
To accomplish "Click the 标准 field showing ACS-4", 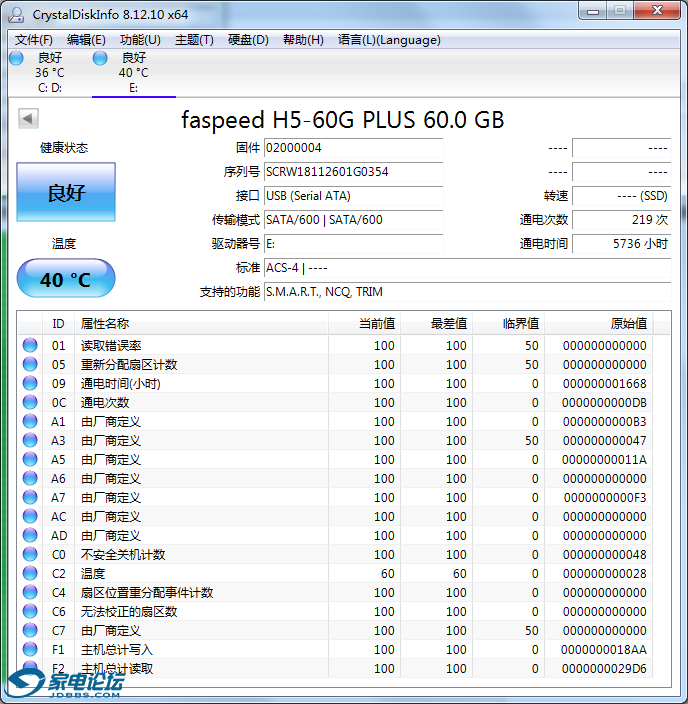I will 467,268.
